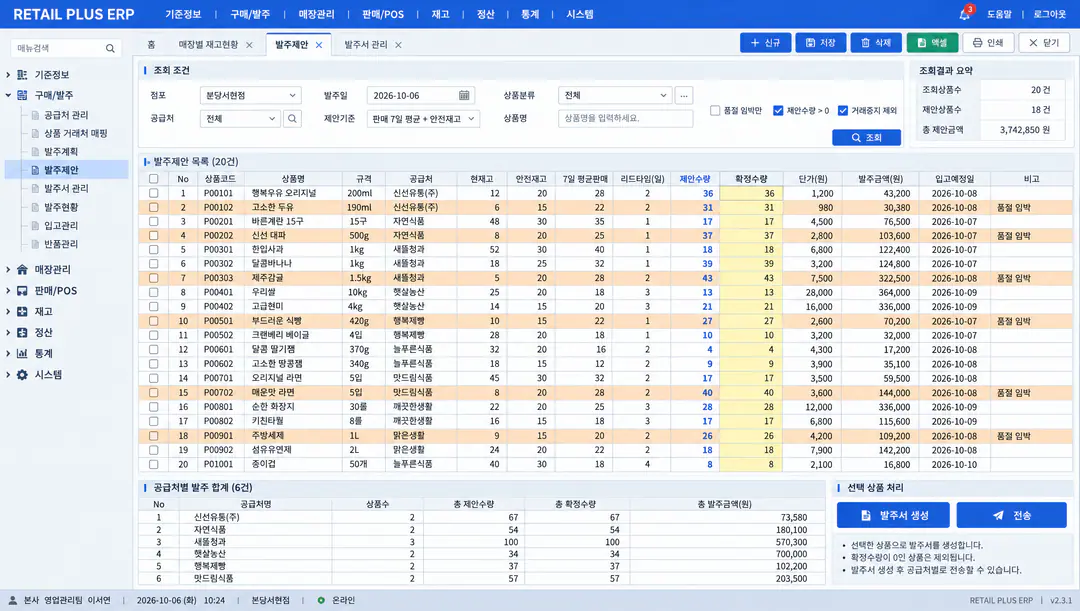Open the calendar picker for 발주일
1080x611 pixels.
464,96
